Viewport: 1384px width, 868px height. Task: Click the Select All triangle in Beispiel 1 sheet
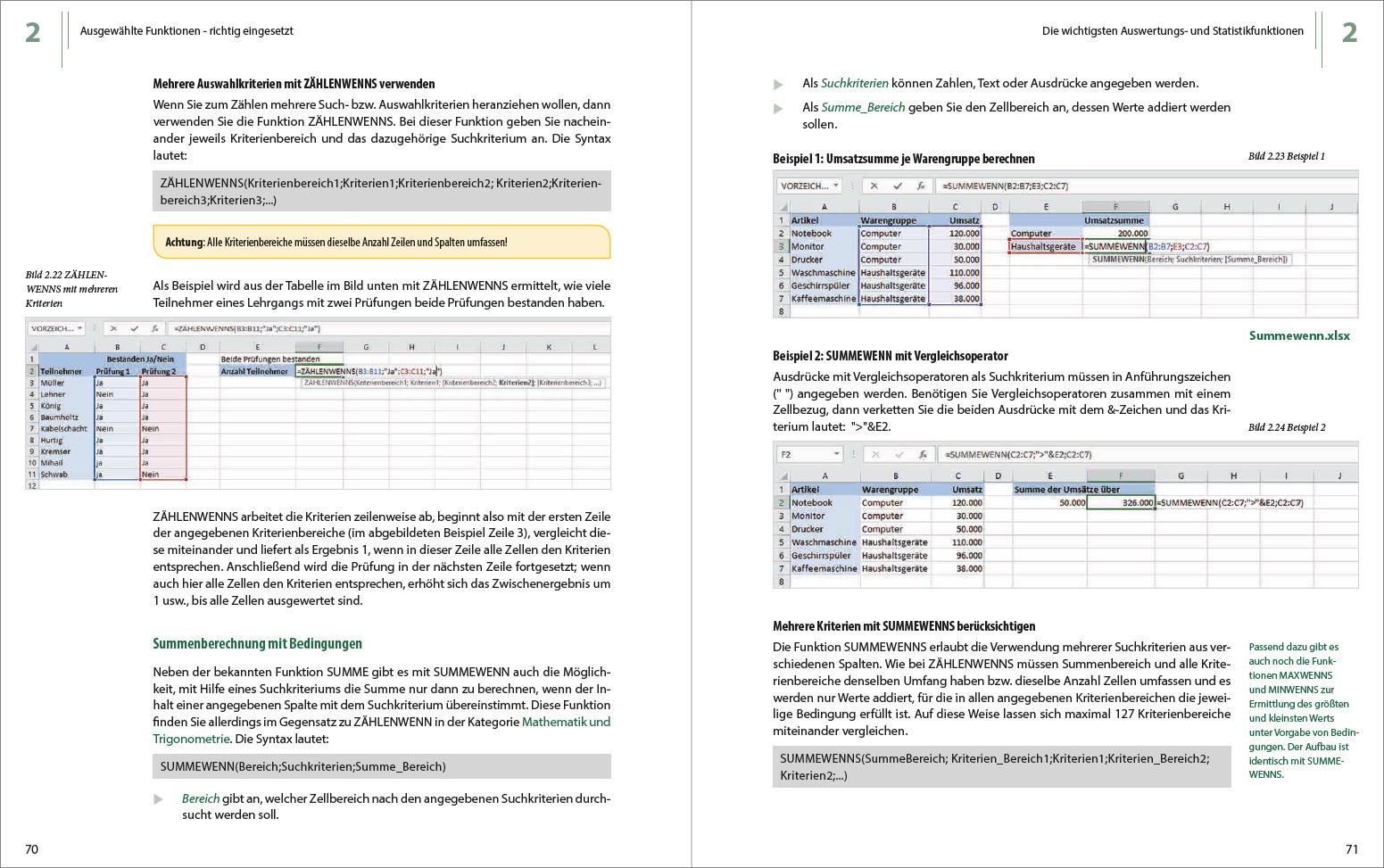point(783,207)
